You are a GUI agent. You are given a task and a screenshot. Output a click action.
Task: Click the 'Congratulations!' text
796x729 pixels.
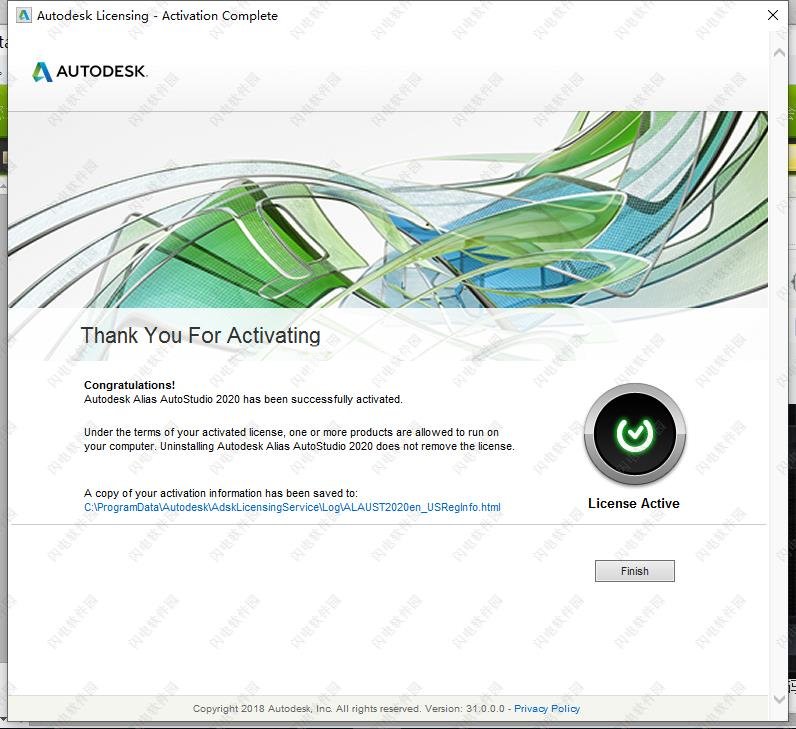click(x=129, y=385)
